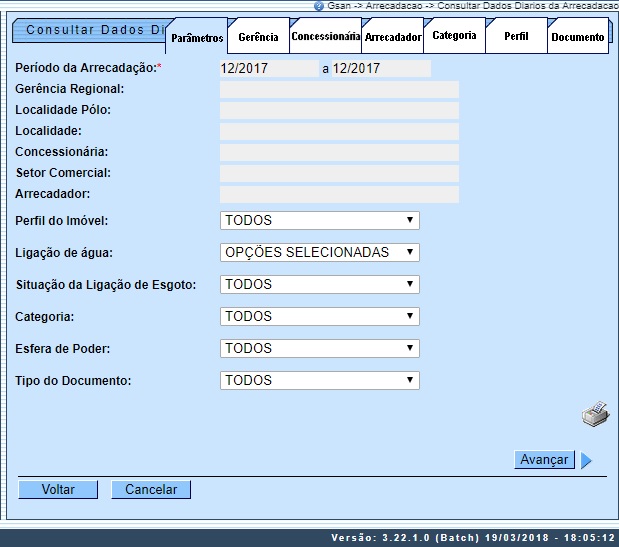Click the Cancelar button

151,490
